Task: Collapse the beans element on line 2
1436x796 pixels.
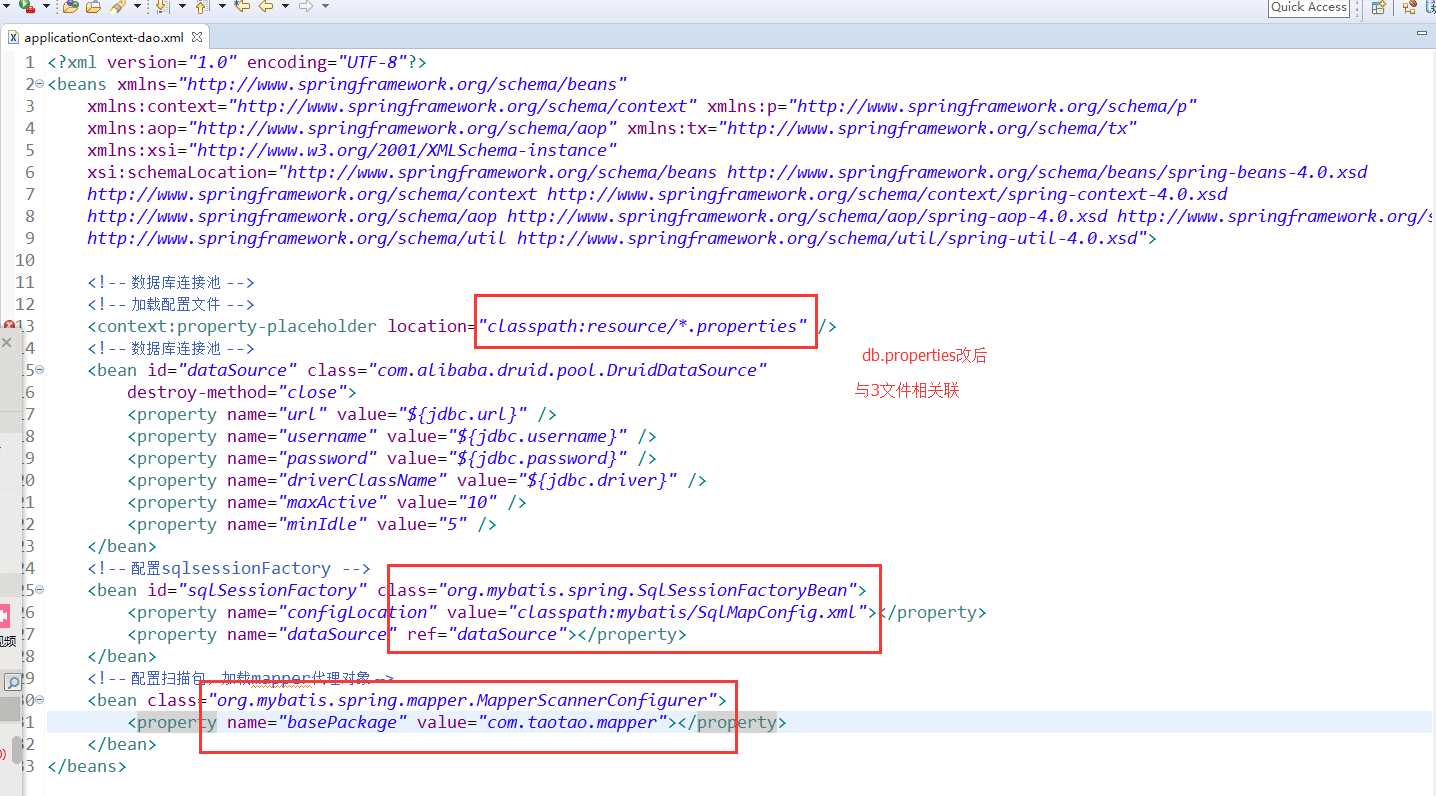Action: coord(39,85)
